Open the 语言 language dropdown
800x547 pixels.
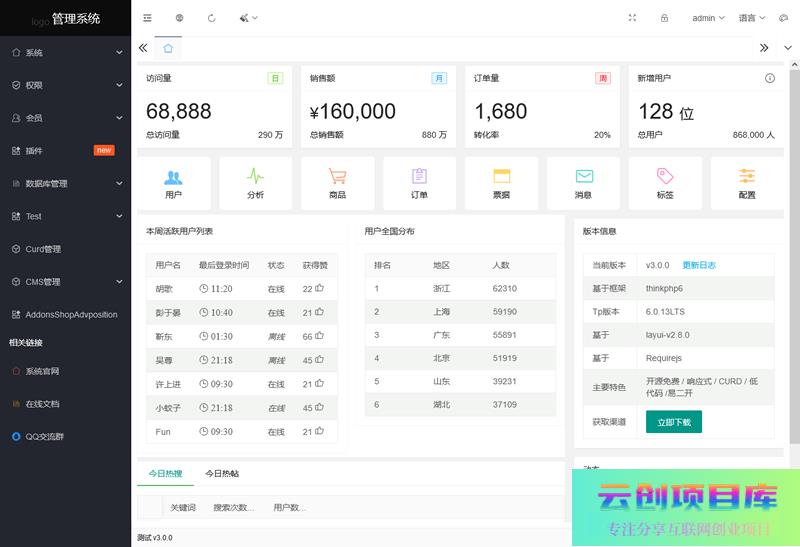752,18
